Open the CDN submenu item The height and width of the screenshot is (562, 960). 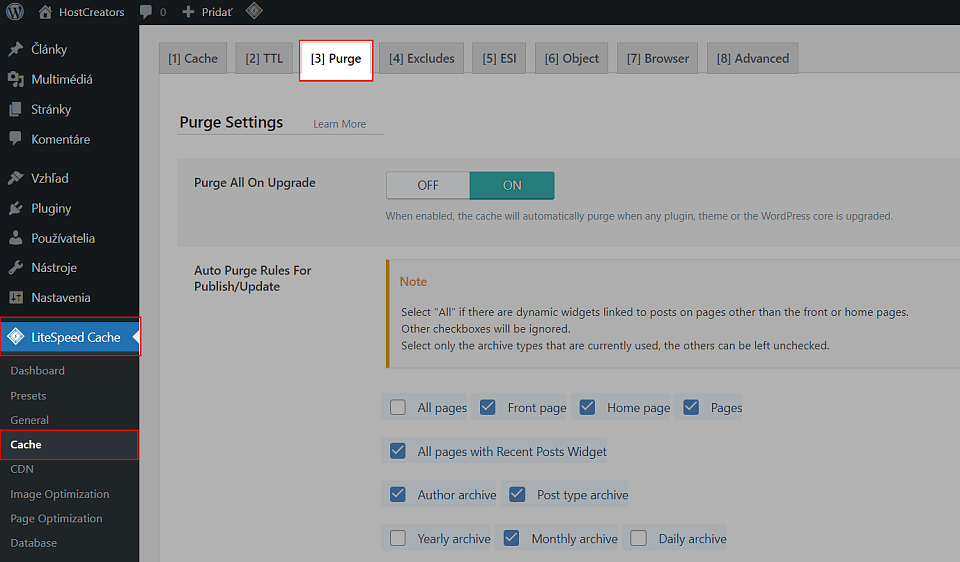point(22,469)
